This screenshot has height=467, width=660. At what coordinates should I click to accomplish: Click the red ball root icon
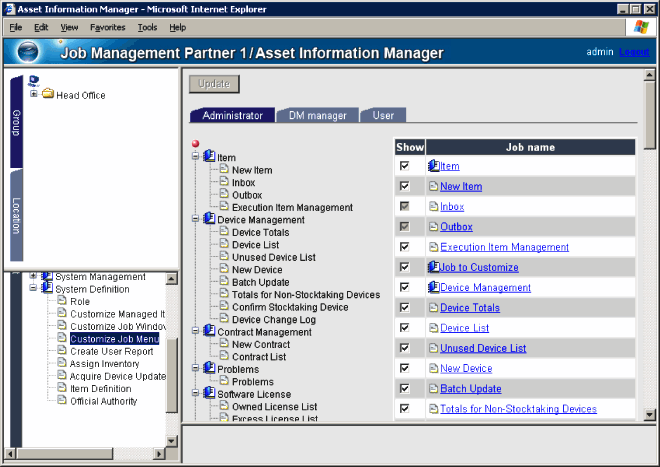coord(195,145)
